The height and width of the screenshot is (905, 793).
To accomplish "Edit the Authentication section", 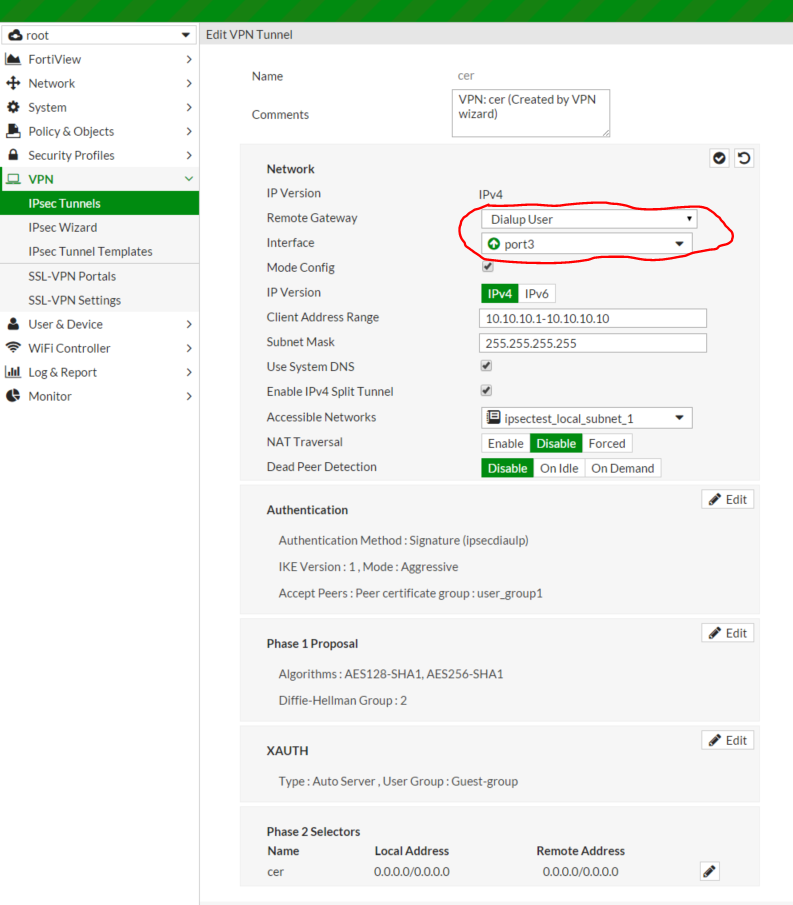I will click(x=728, y=499).
